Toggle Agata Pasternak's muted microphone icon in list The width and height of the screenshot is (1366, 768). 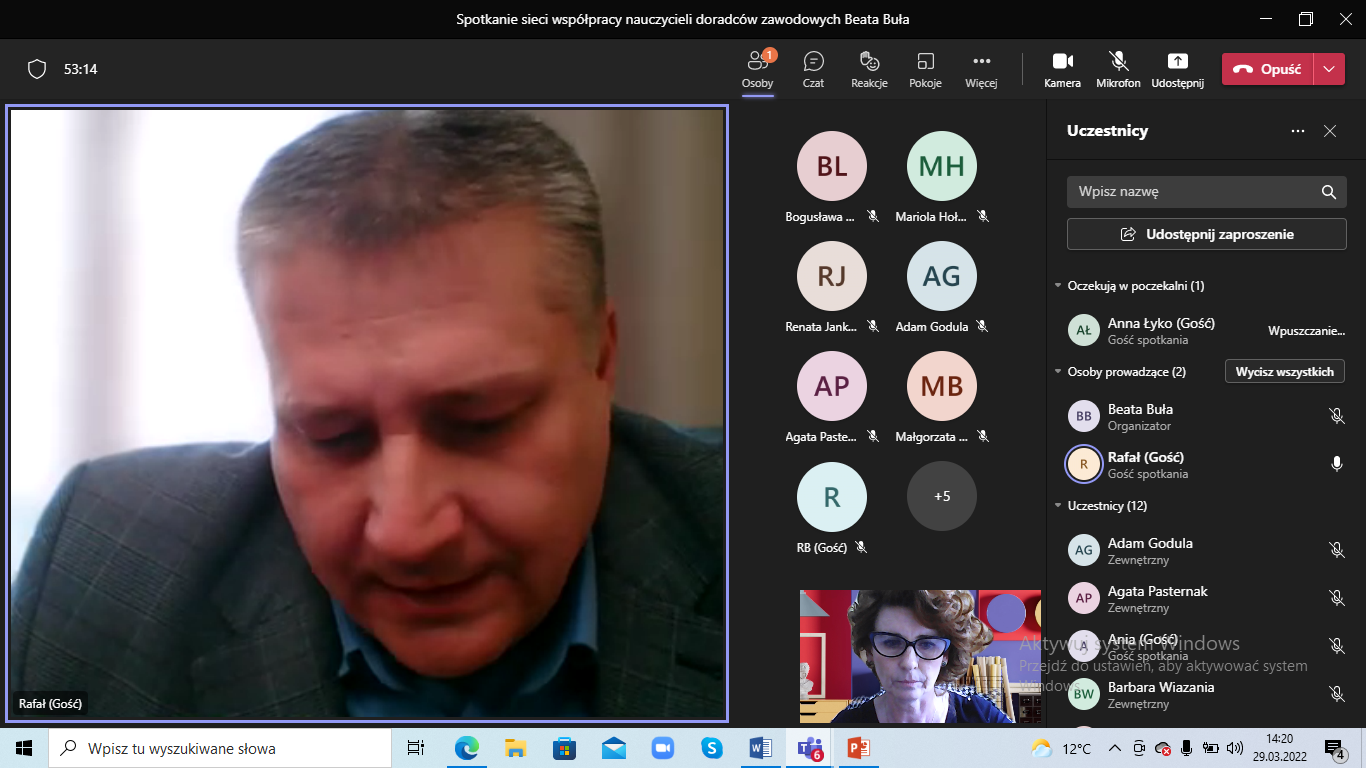tap(1336, 598)
